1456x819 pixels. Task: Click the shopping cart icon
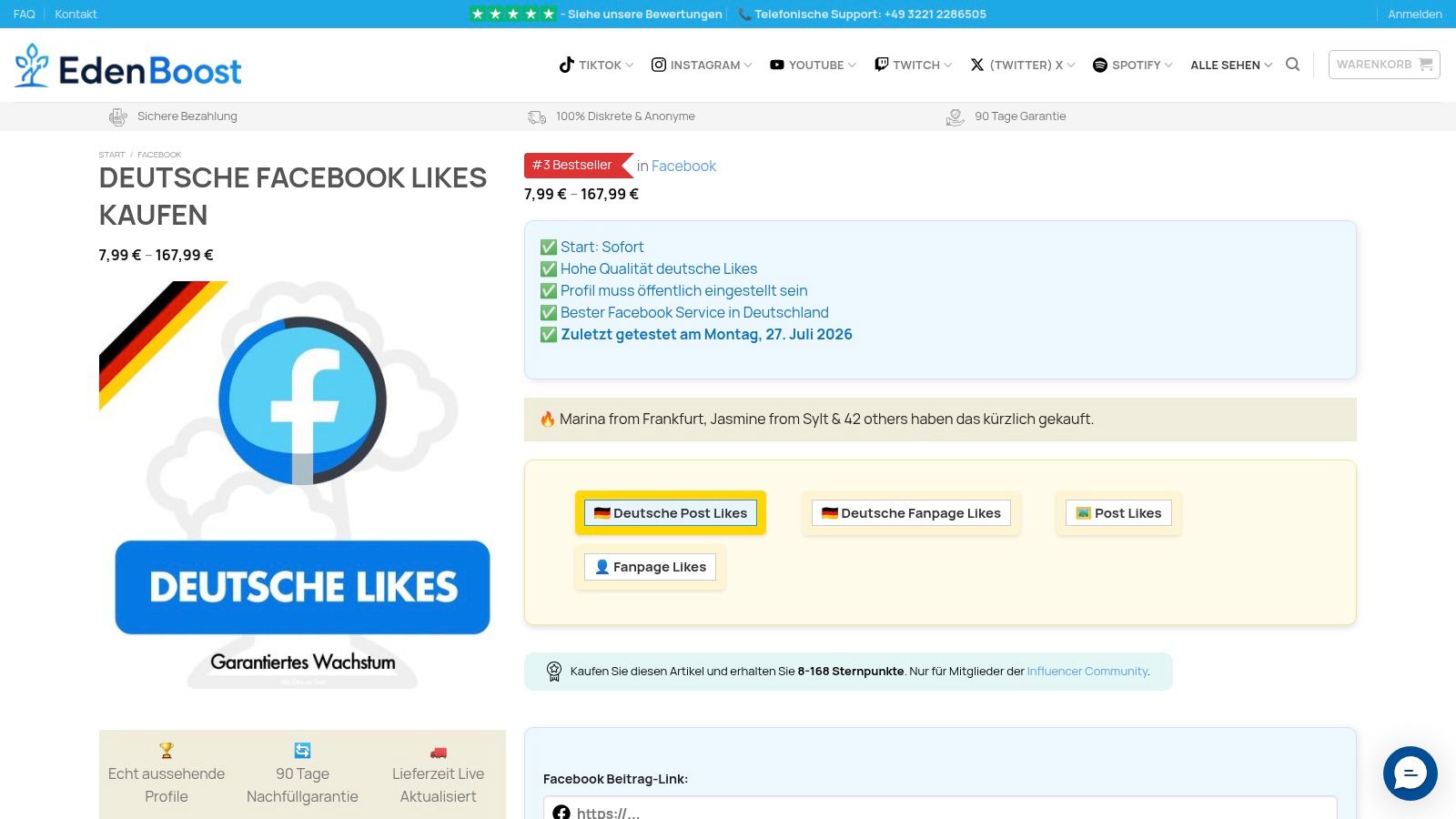(x=1425, y=65)
